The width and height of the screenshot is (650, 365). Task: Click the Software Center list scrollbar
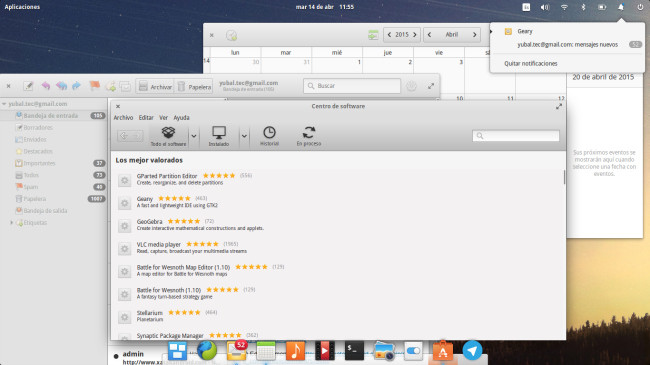[x=564, y=177]
